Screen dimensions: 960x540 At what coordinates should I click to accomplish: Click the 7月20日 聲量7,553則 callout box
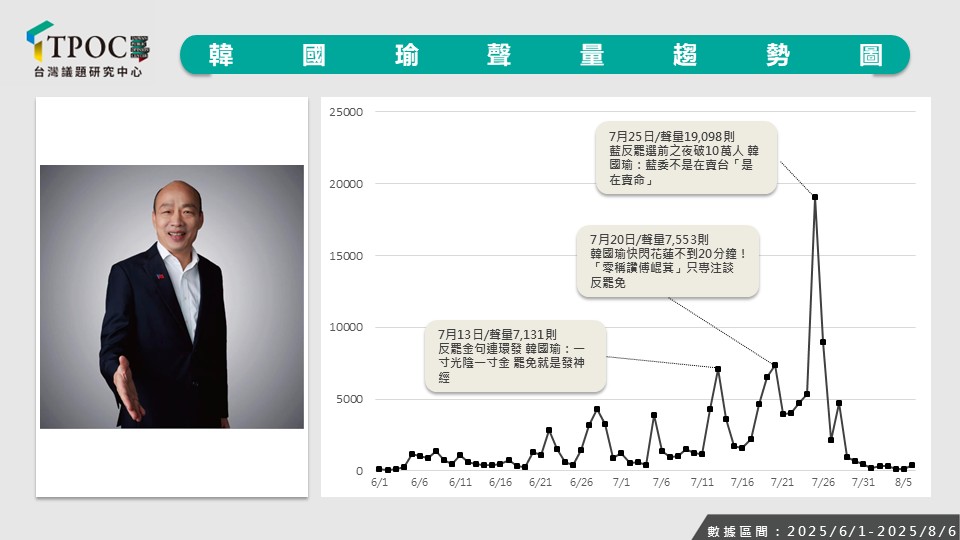[668, 262]
